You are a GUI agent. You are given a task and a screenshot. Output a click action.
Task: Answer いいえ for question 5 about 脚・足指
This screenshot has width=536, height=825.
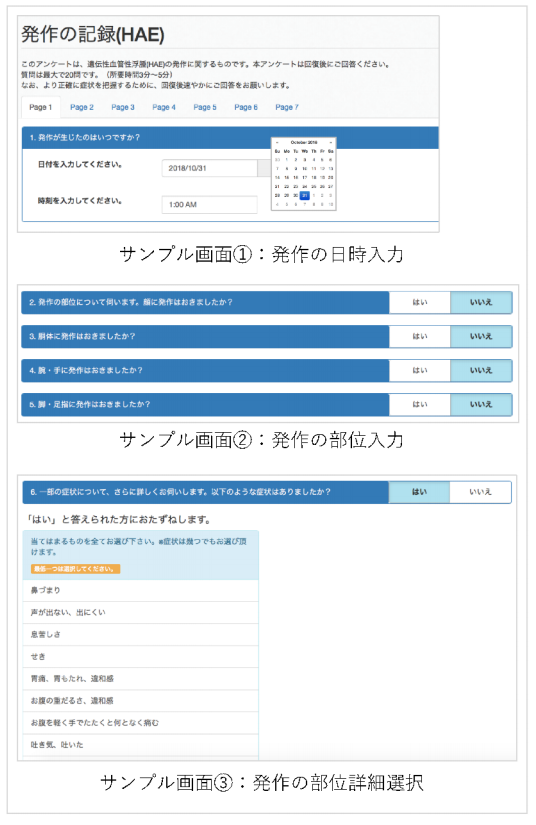(481, 405)
